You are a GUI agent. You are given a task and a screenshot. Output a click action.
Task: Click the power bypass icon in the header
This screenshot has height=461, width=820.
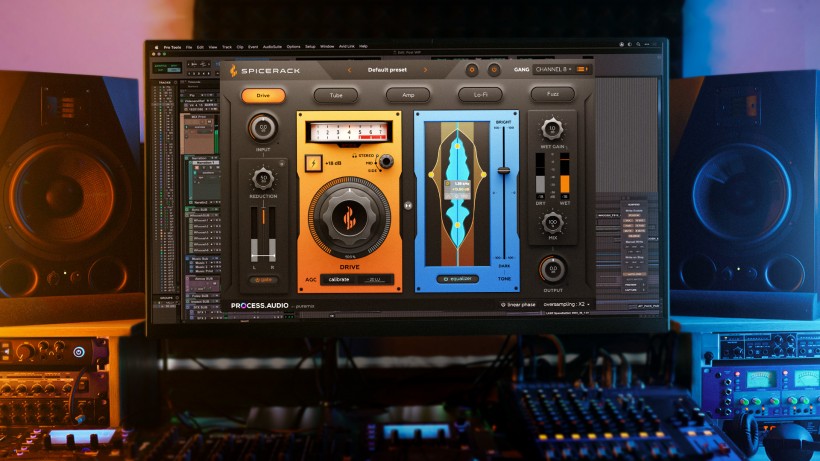pos(494,70)
